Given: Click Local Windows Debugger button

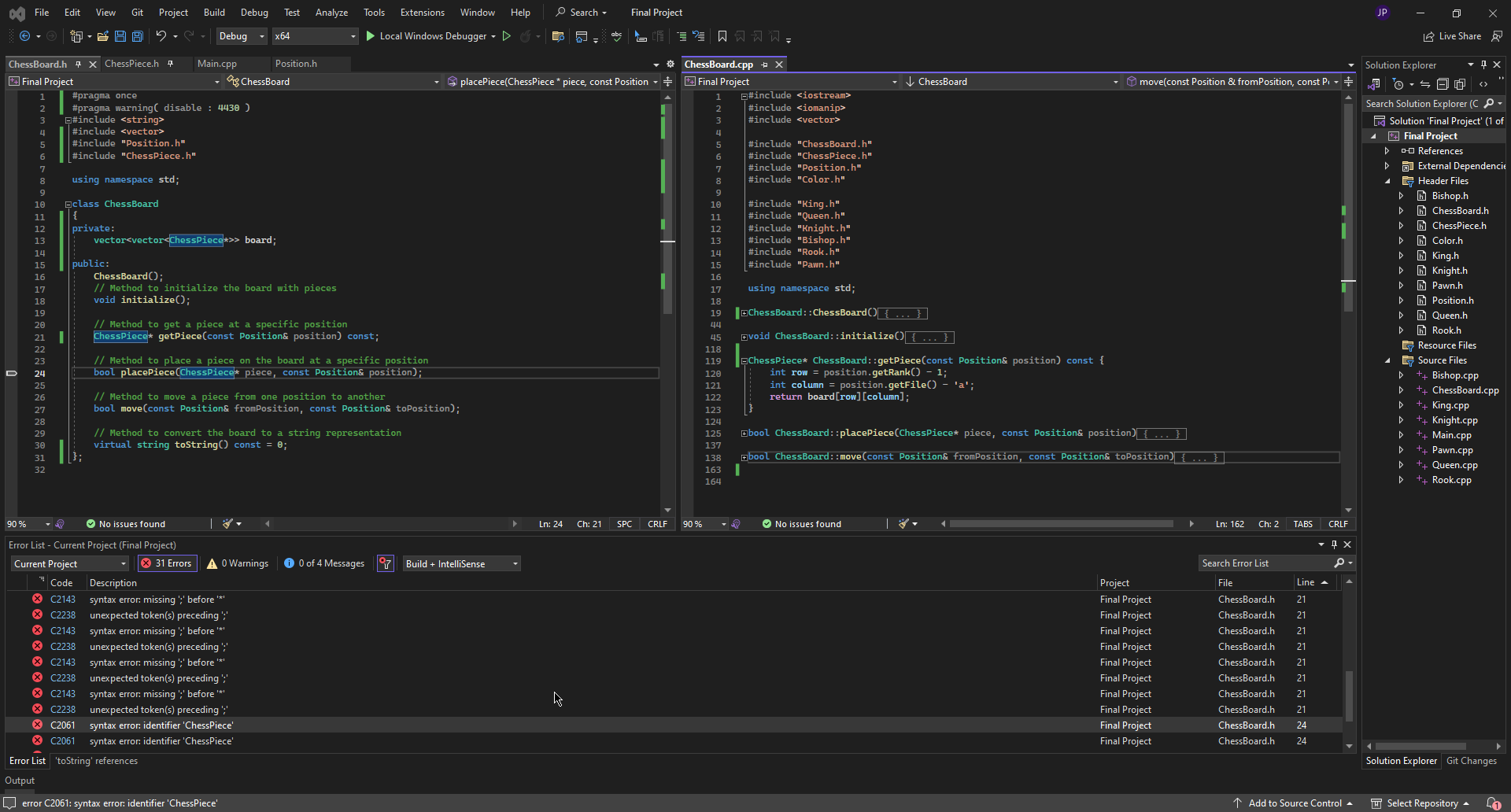Looking at the screenshot, I should pos(432,36).
